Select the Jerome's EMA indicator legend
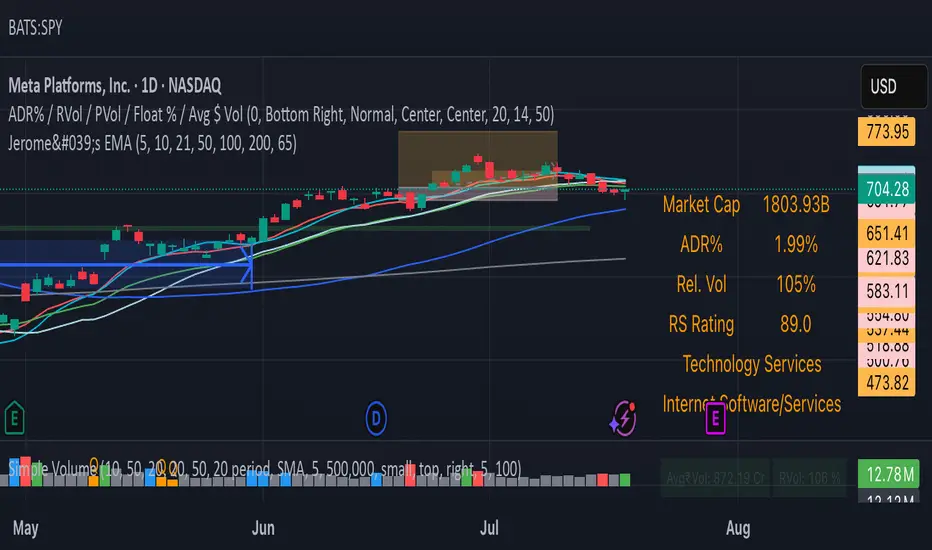932x550 pixels. [x=152, y=143]
